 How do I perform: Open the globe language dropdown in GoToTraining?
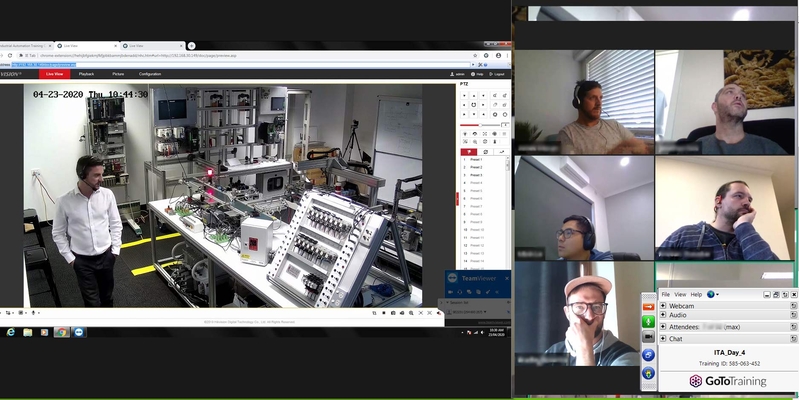coord(713,295)
